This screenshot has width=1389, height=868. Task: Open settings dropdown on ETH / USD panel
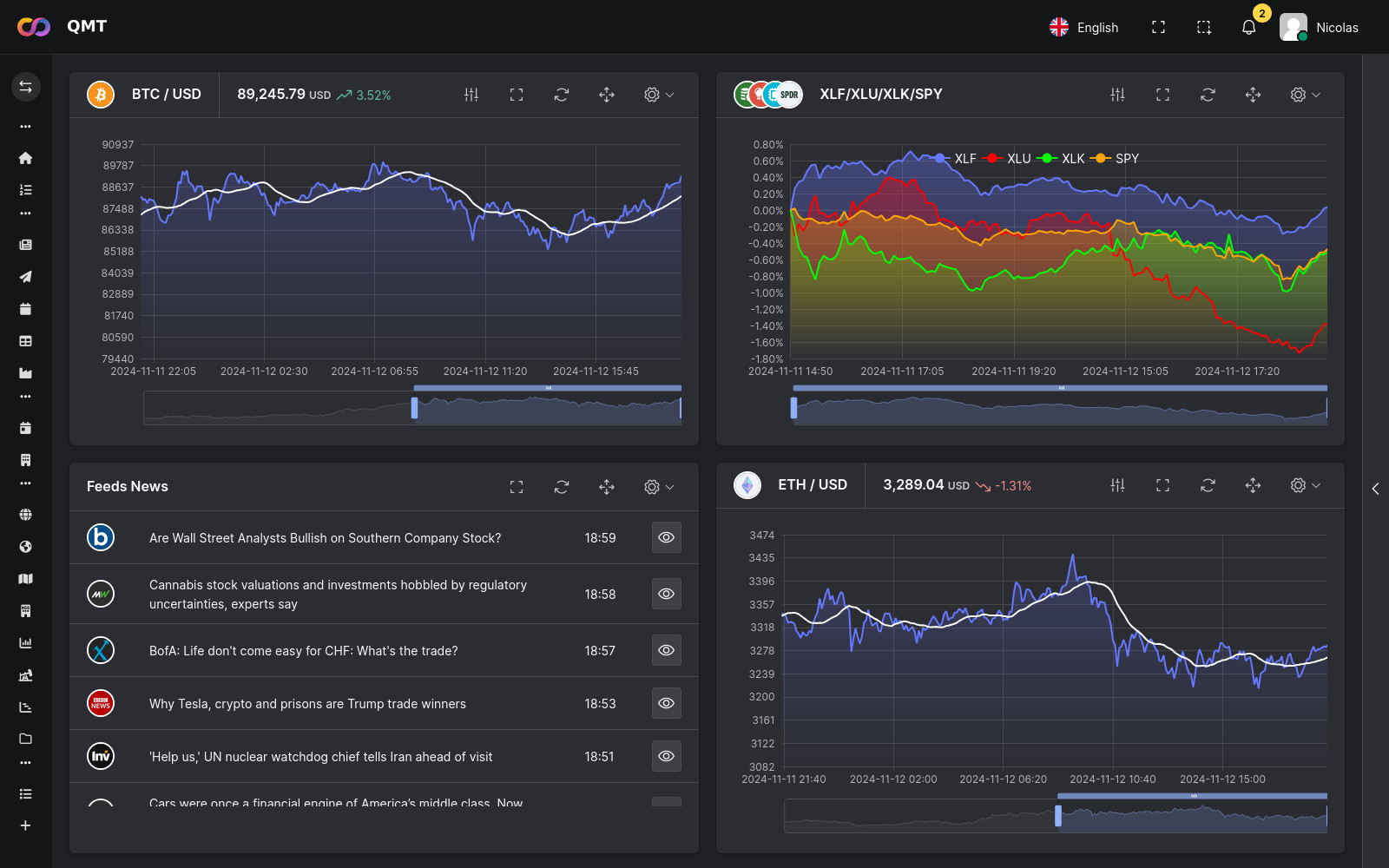1305,485
